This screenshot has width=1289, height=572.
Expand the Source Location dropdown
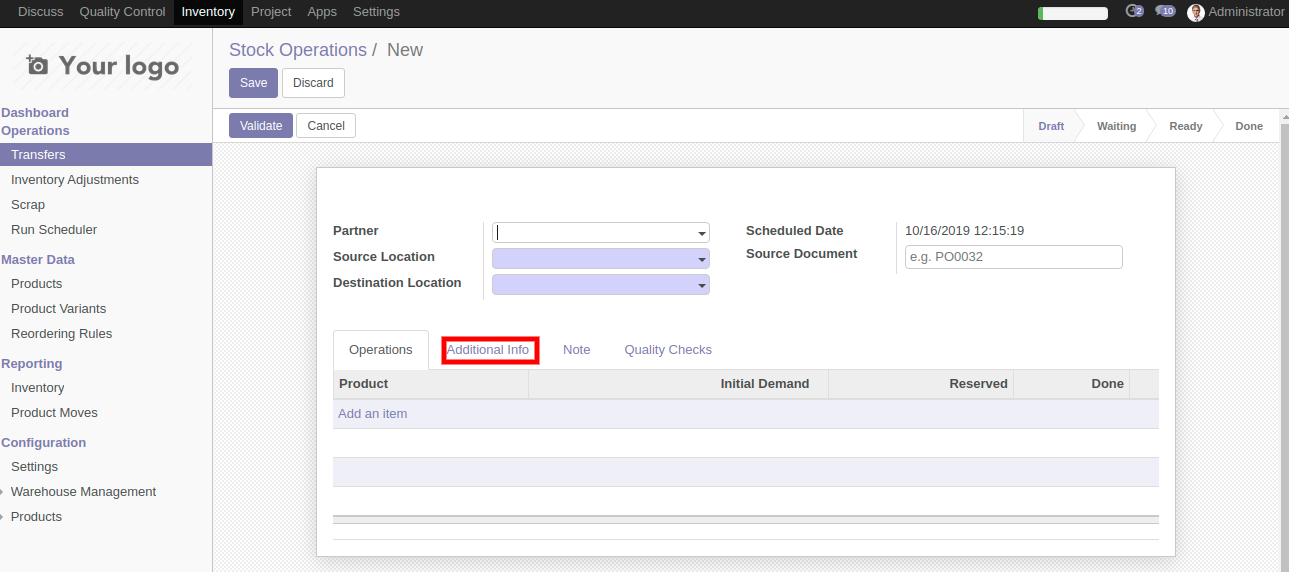click(x=702, y=259)
